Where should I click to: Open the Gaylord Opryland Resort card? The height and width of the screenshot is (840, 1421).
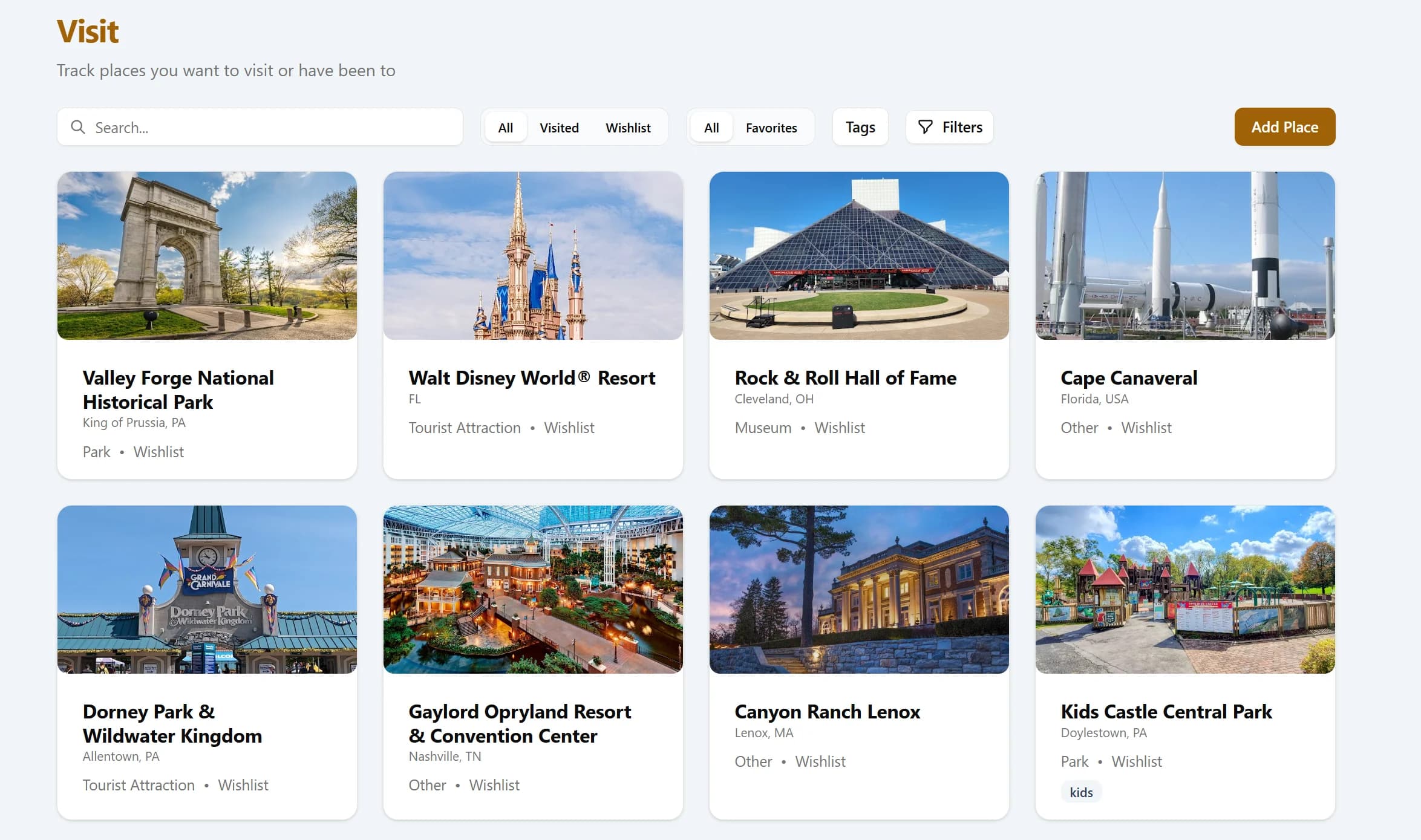[532, 723]
